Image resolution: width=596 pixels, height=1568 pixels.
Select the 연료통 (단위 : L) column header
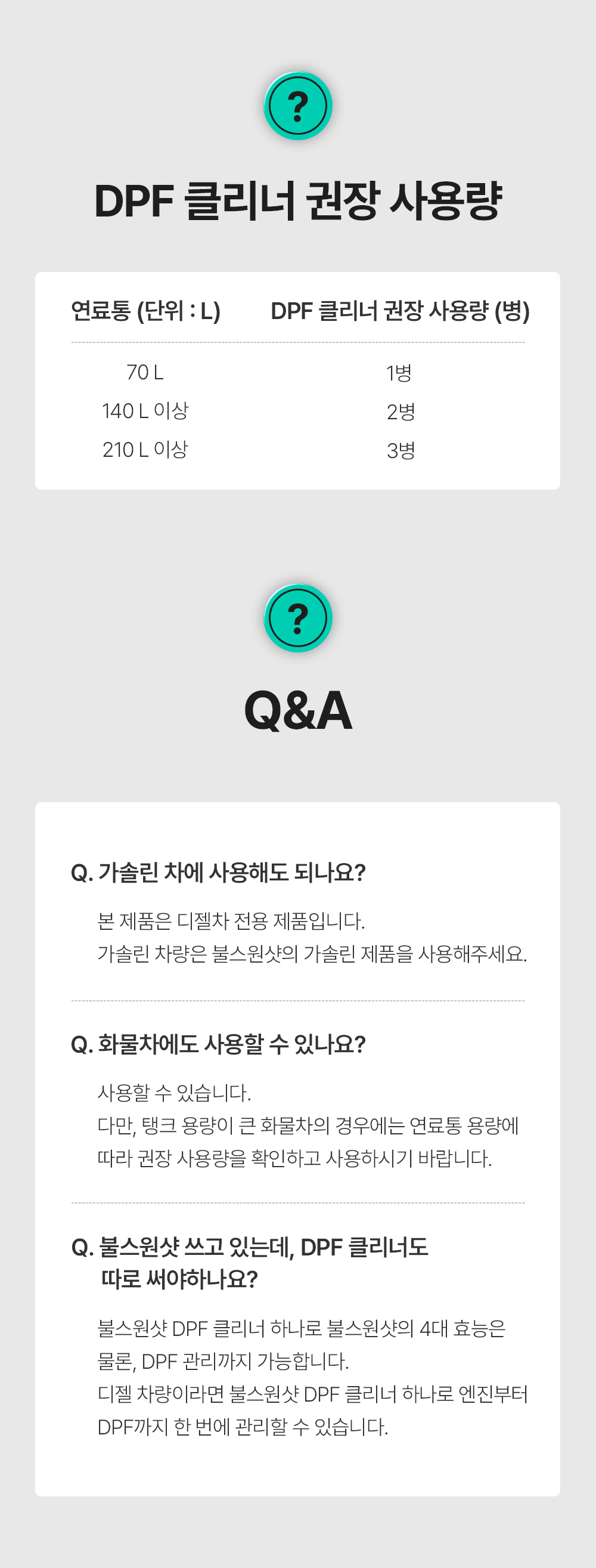(x=145, y=311)
